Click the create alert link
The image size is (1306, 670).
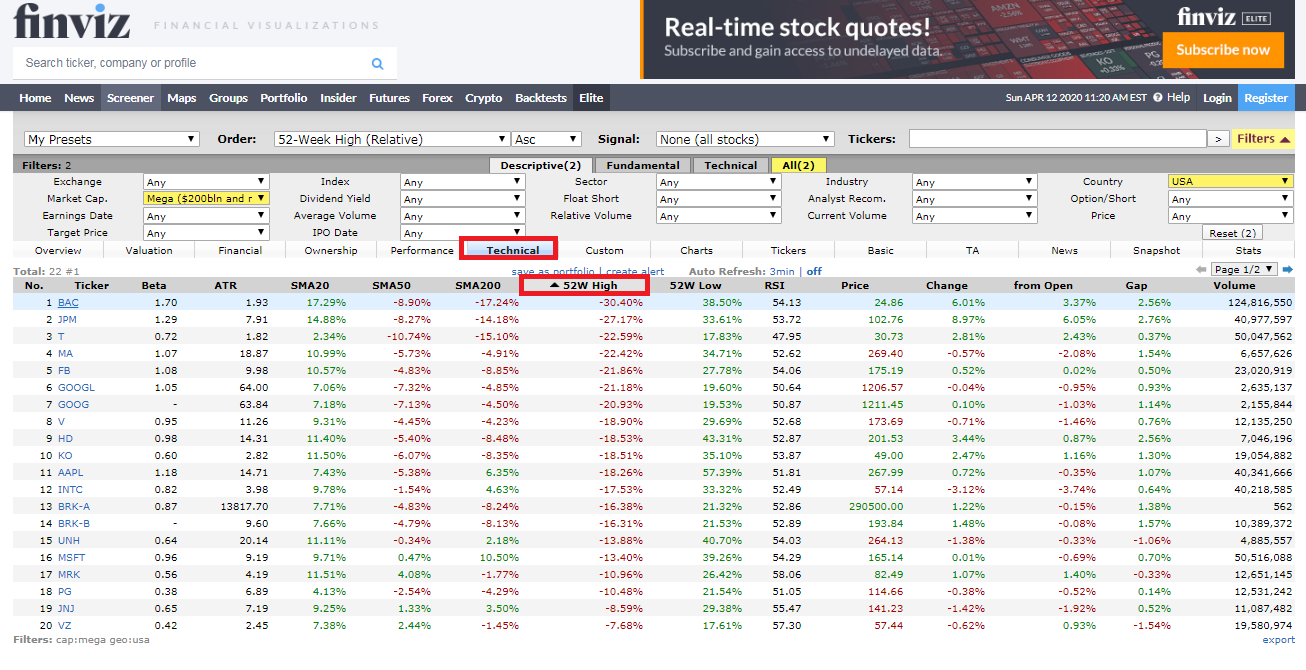(x=635, y=271)
